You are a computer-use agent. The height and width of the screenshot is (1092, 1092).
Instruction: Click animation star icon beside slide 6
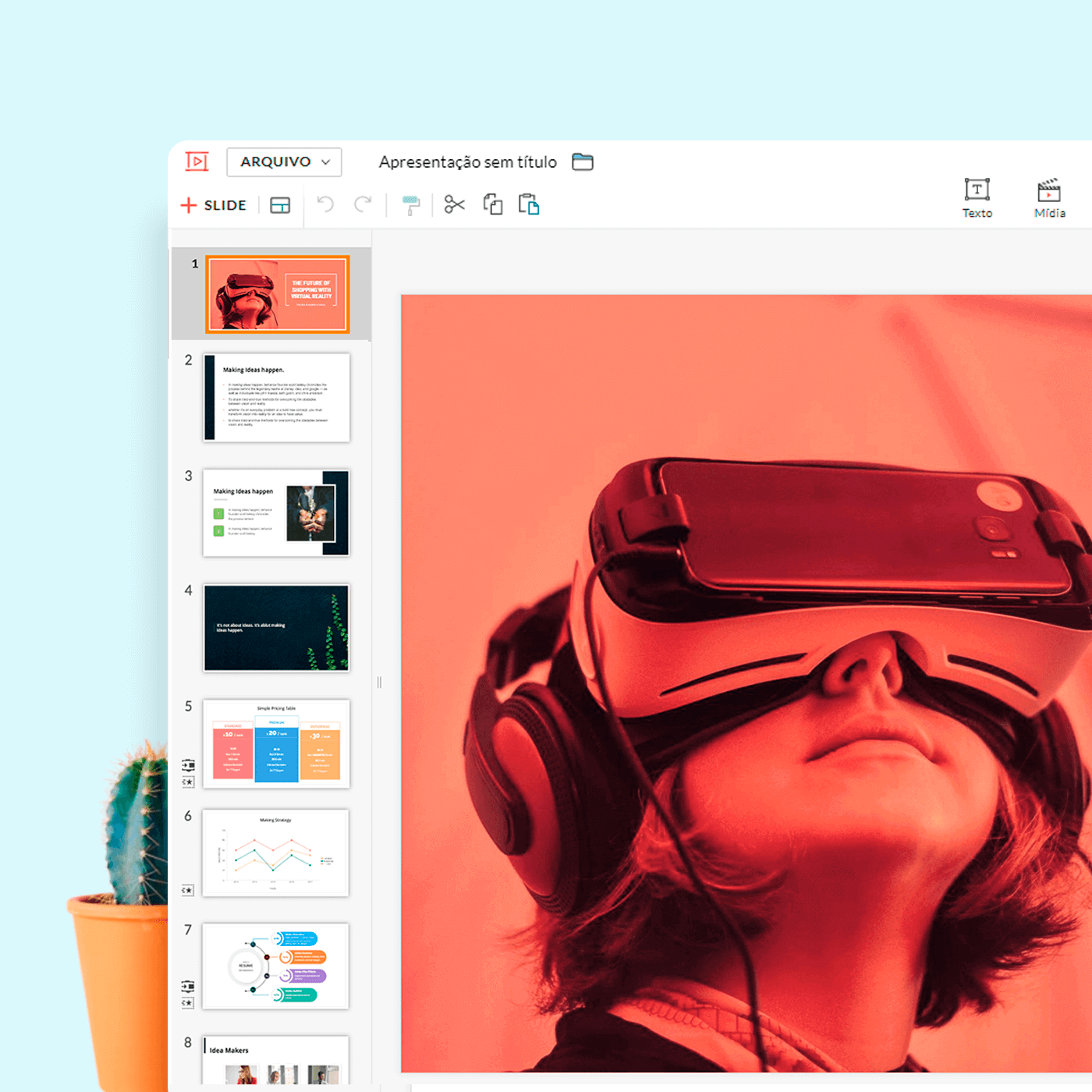click(187, 890)
